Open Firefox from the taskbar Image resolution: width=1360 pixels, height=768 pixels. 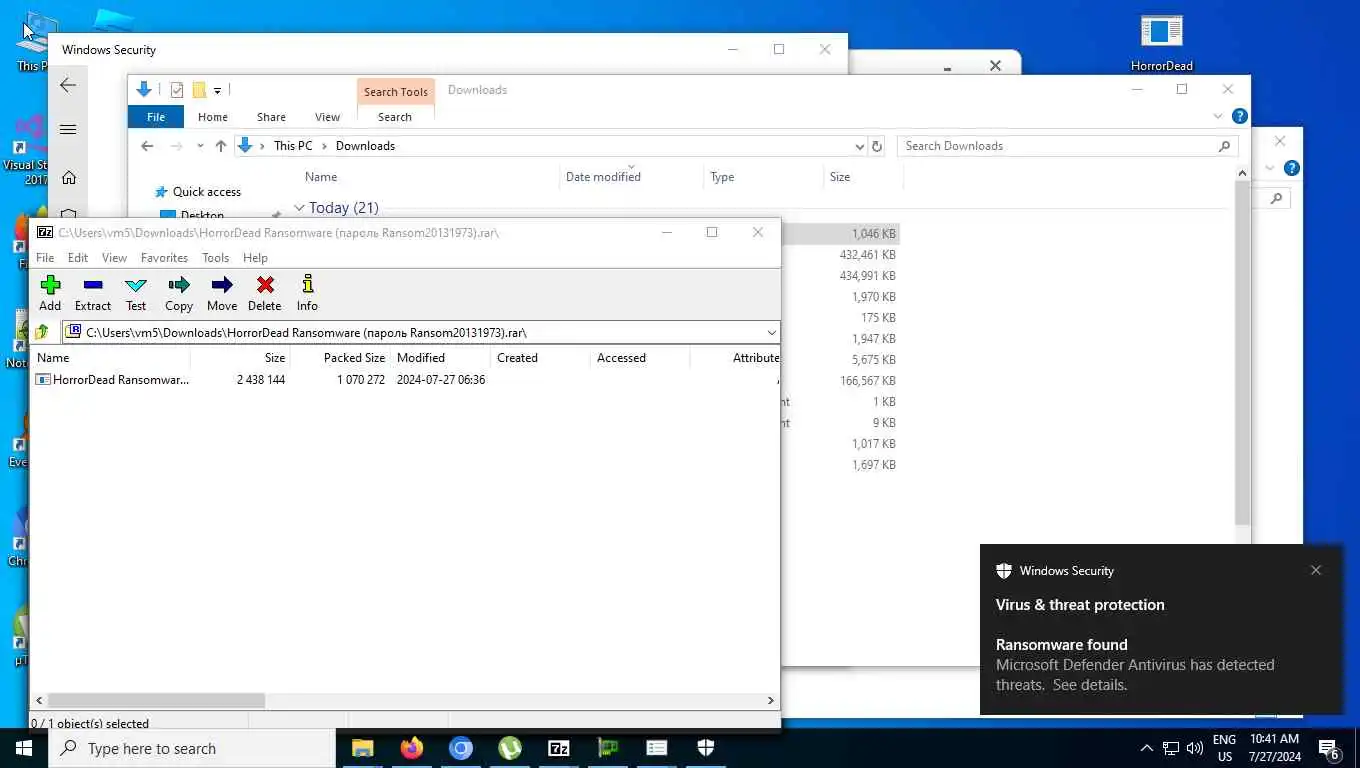411,748
